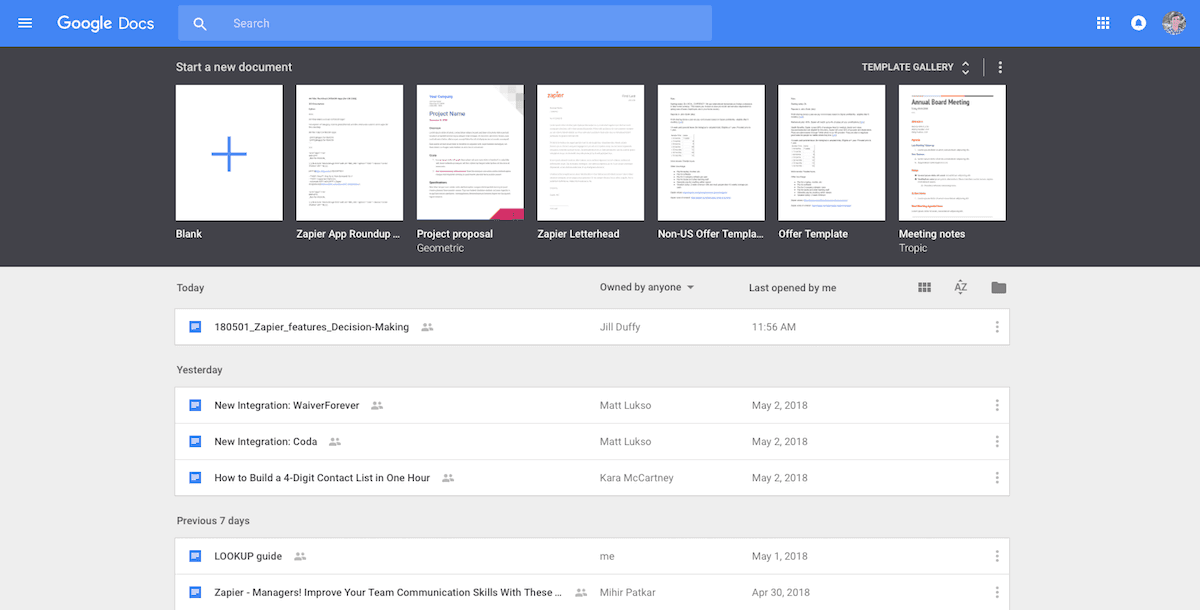This screenshot has width=1200, height=610.
Task: Open more options for 4-Digit Contact List row
Action: pyautogui.click(x=997, y=478)
